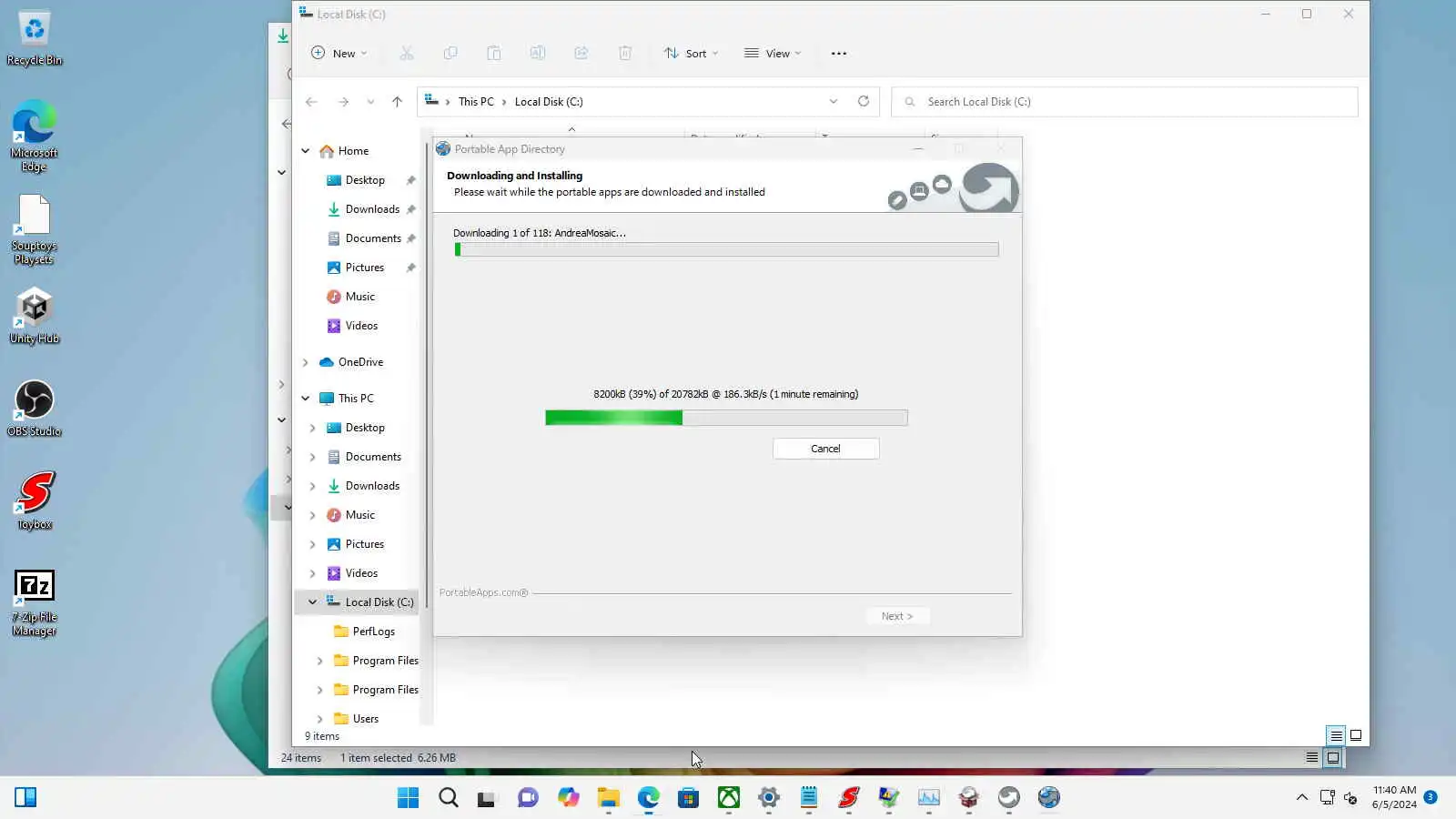Open address bar history dropdown chevron
The image size is (1456, 819).
tap(834, 101)
